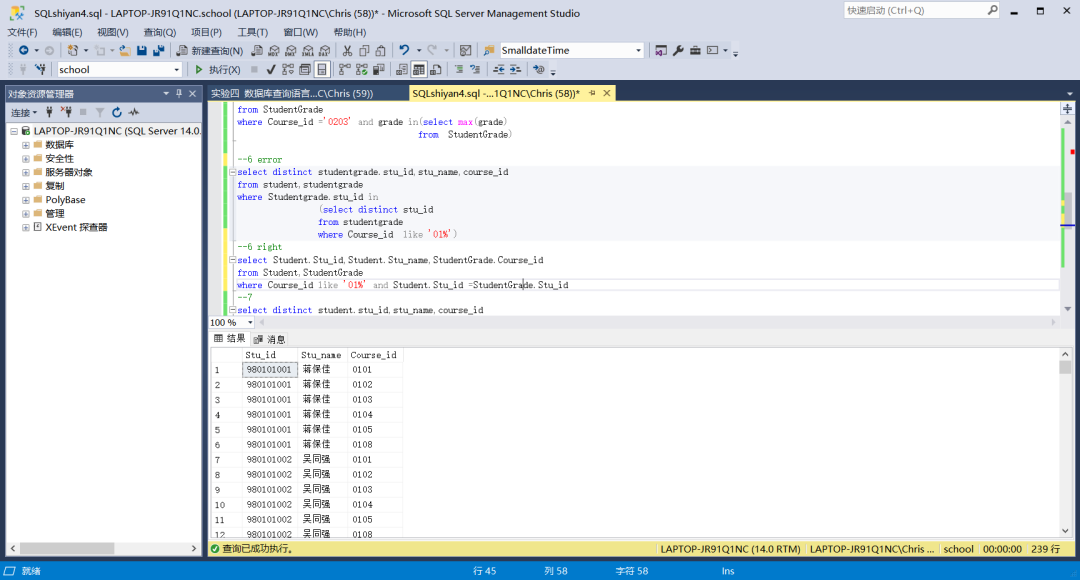
Task: Click the results grid vertical scrollbar
Action: pos(1065,440)
